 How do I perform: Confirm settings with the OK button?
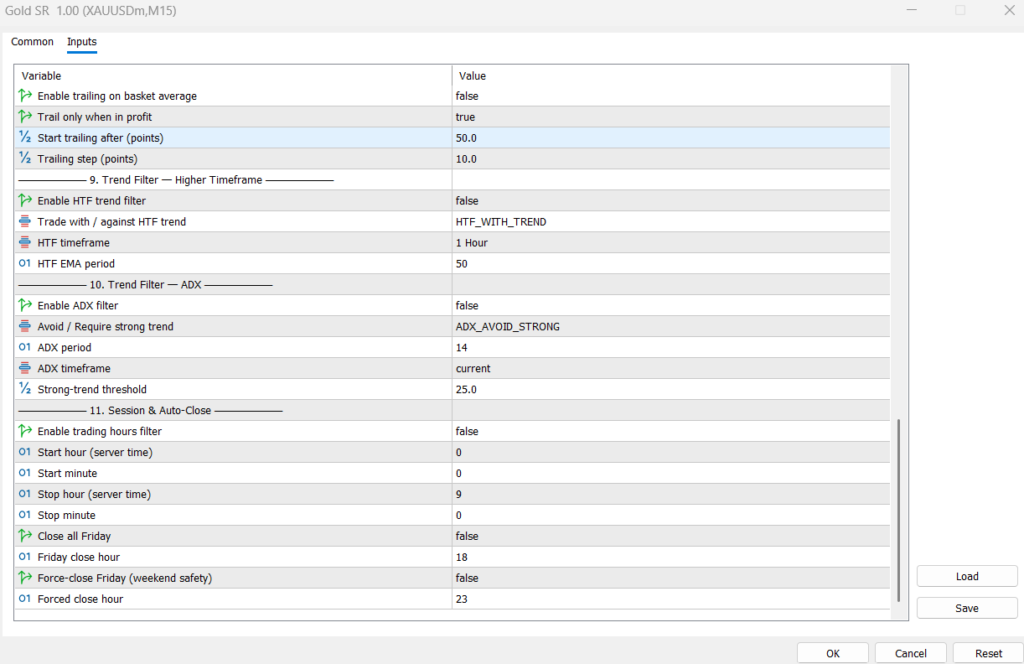[x=833, y=653]
